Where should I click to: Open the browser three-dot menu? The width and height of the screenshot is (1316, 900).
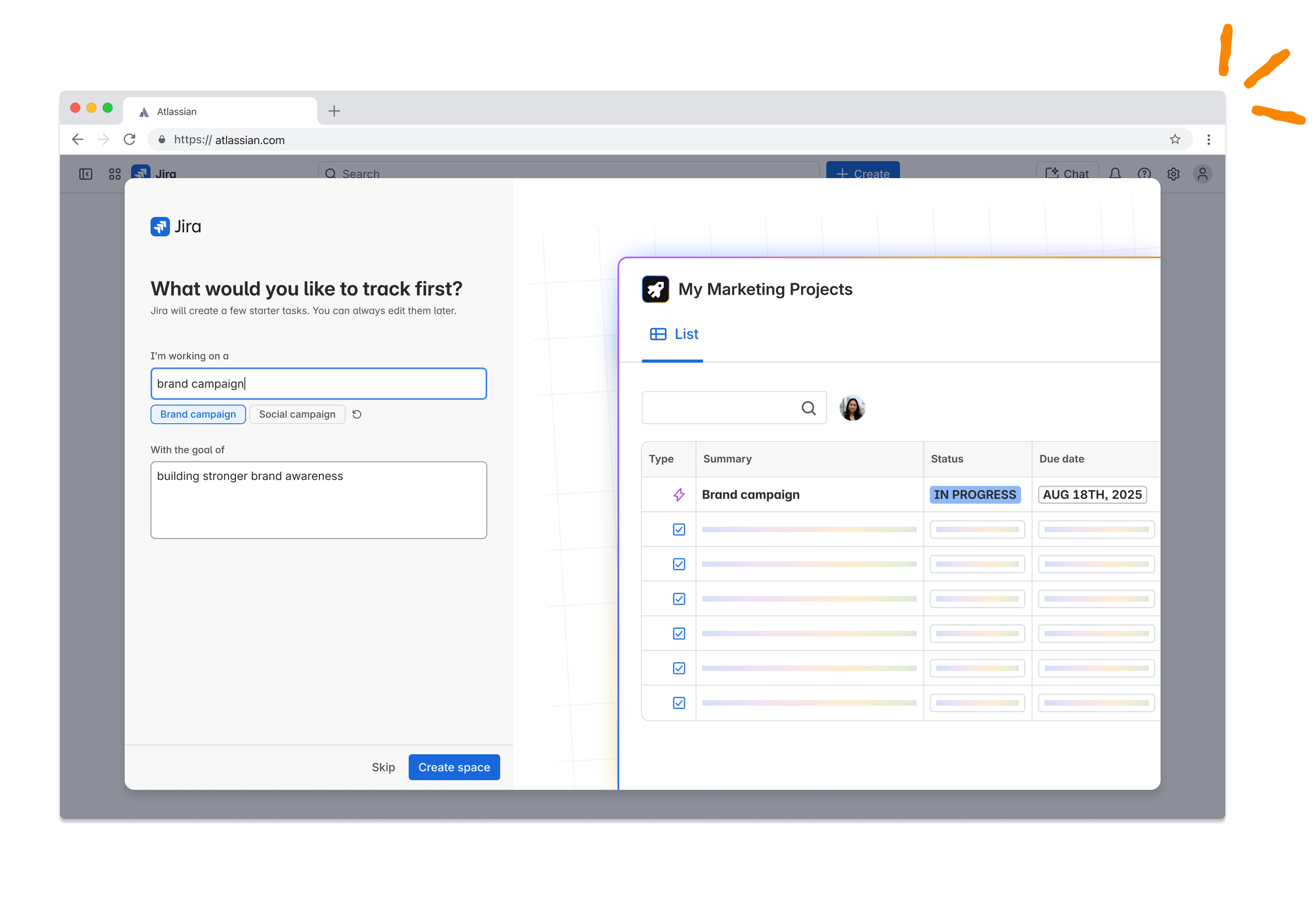click(1209, 139)
